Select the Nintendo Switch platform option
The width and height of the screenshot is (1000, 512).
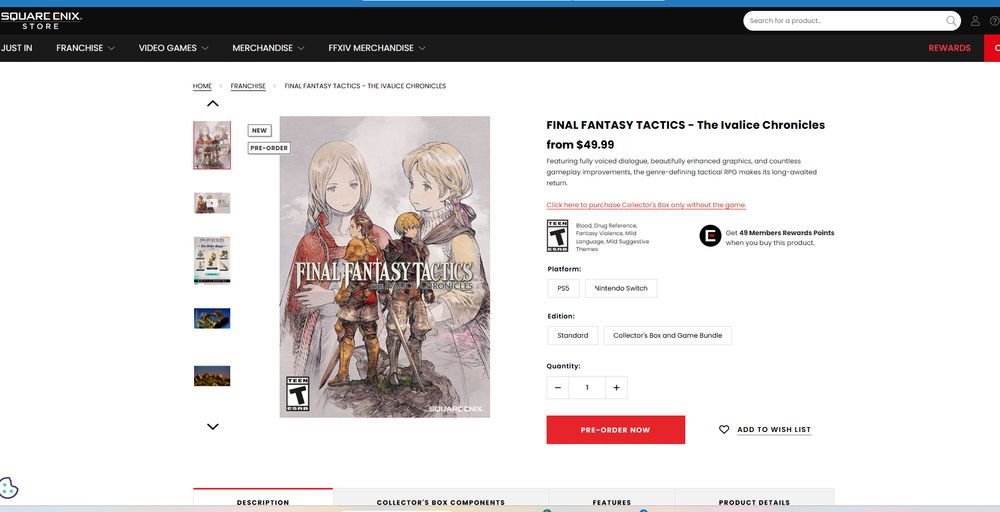[621, 288]
